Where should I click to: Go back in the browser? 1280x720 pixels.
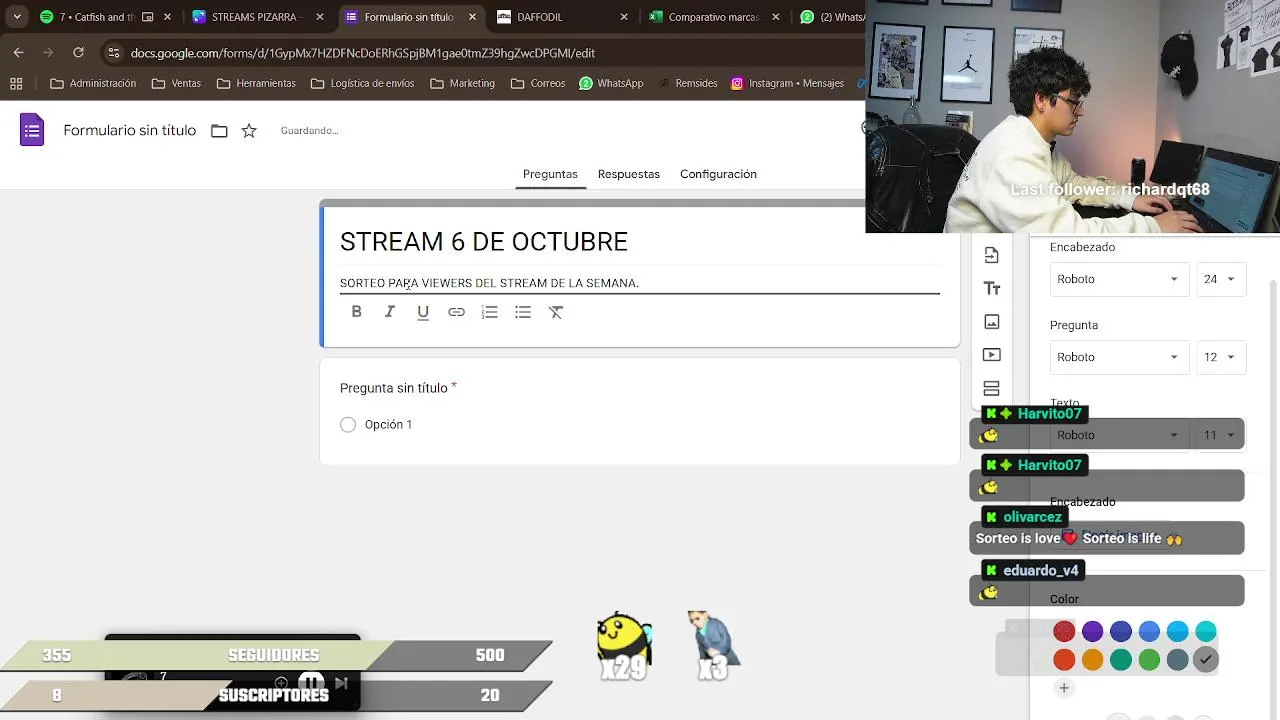point(19,53)
